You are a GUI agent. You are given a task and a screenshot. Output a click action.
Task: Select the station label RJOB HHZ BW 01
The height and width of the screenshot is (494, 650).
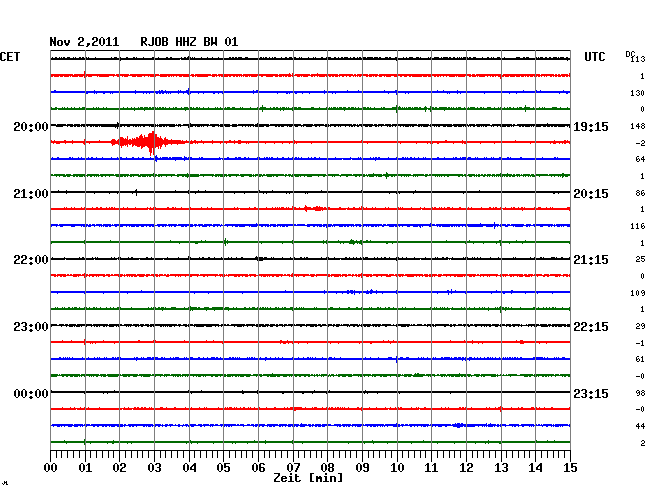pyautogui.click(x=189, y=42)
